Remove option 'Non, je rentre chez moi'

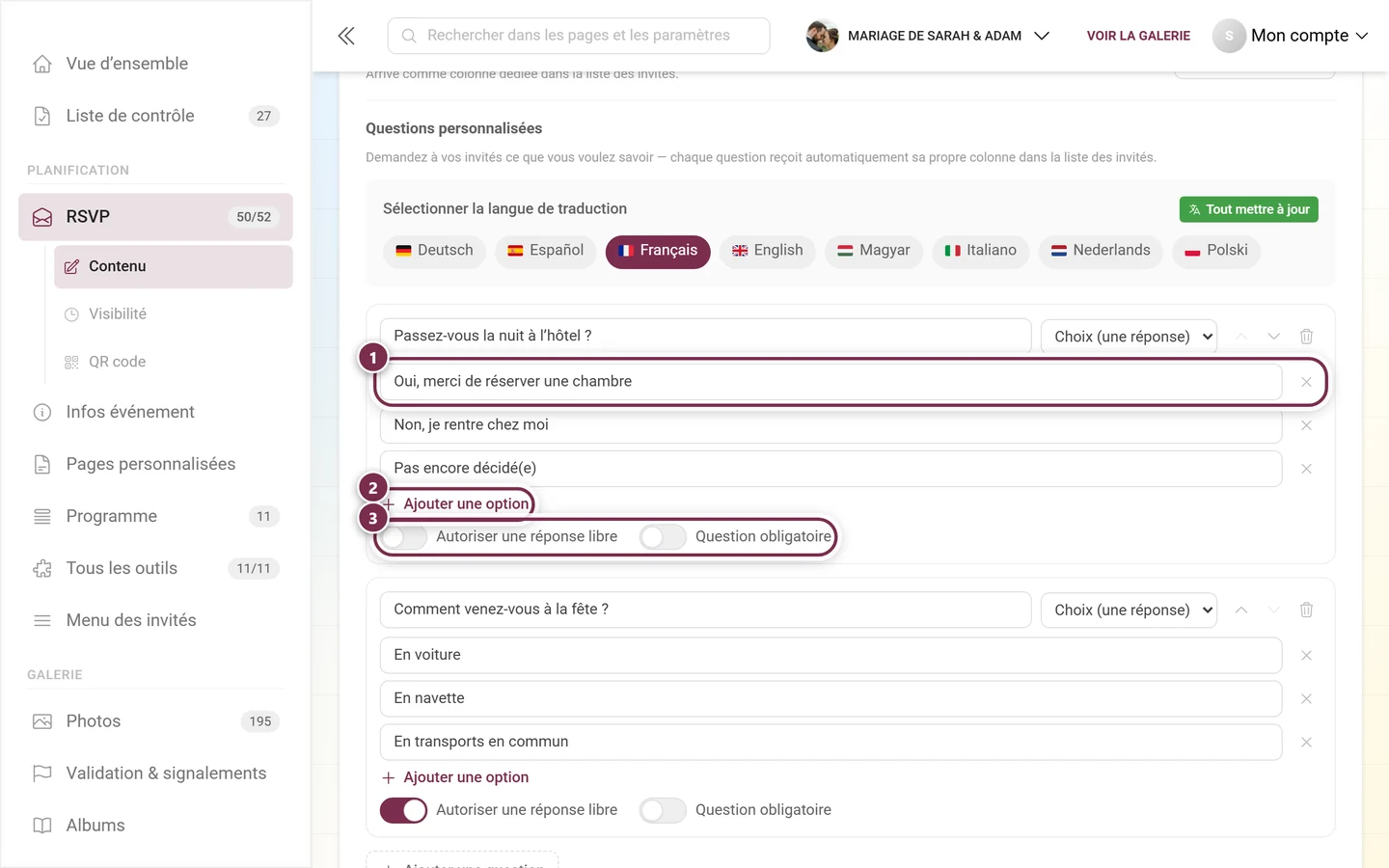click(1306, 425)
